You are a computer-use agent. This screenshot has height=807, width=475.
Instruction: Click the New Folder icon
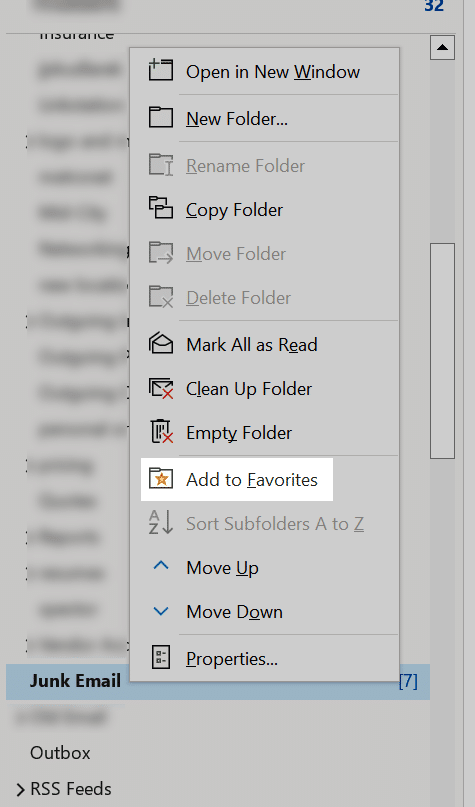pos(161,117)
